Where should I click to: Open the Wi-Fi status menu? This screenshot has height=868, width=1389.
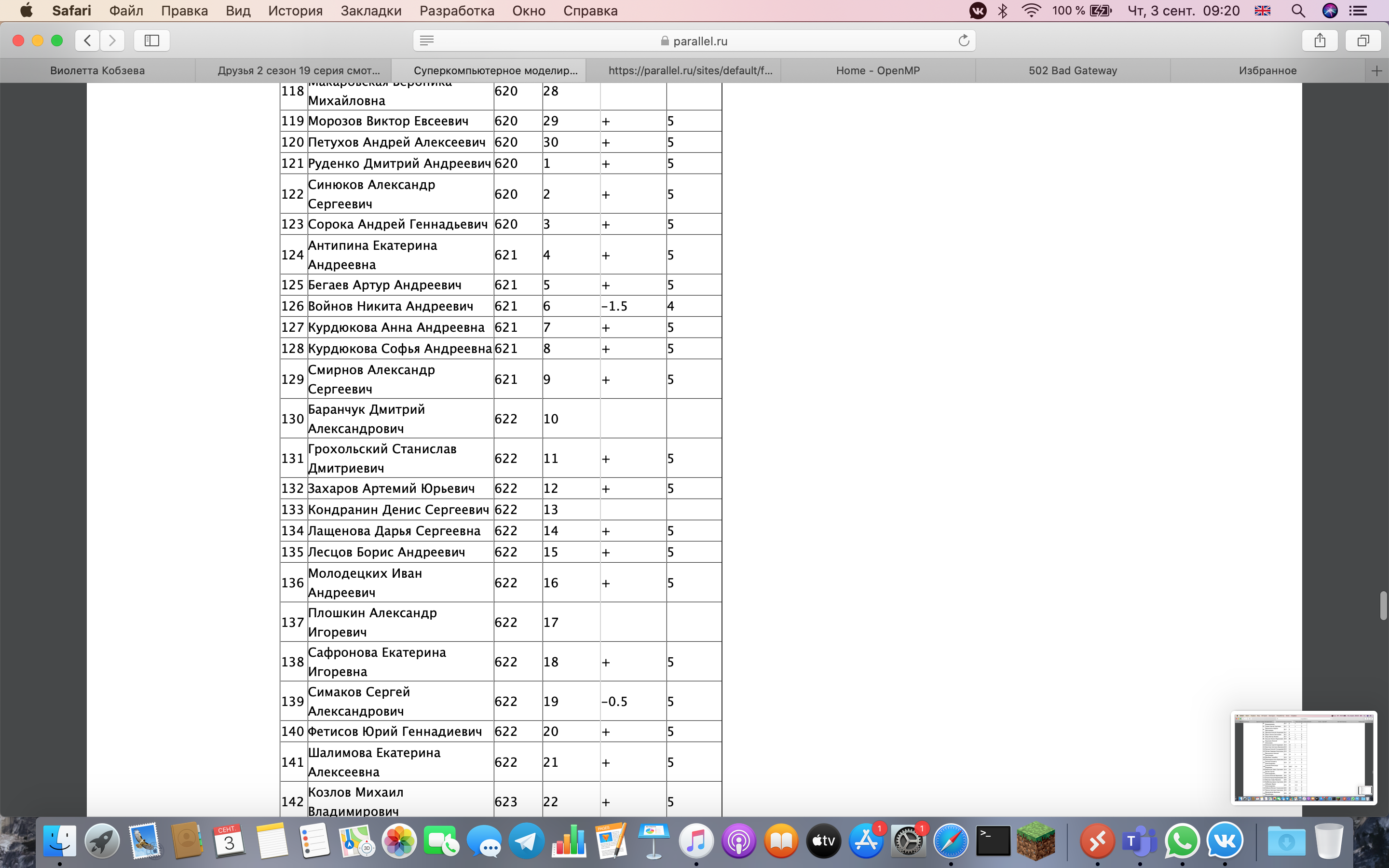point(1032,10)
